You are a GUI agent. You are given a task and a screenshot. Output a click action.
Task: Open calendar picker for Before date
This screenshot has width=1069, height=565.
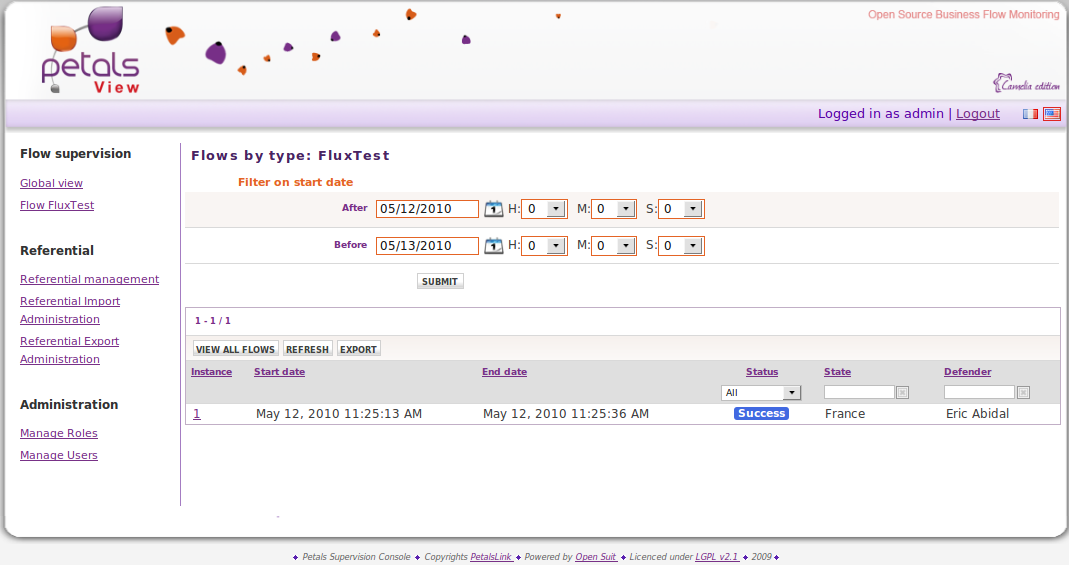pyautogui.click(x=494, y=245)
